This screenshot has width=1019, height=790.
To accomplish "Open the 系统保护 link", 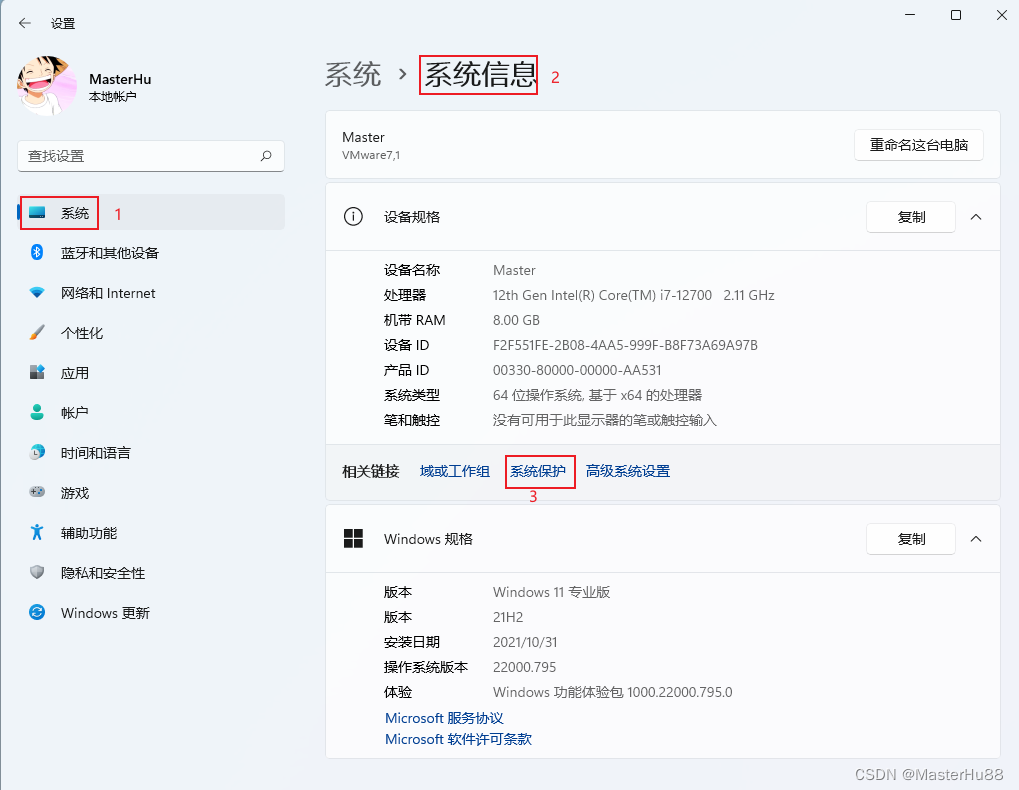I will (537, 471).
